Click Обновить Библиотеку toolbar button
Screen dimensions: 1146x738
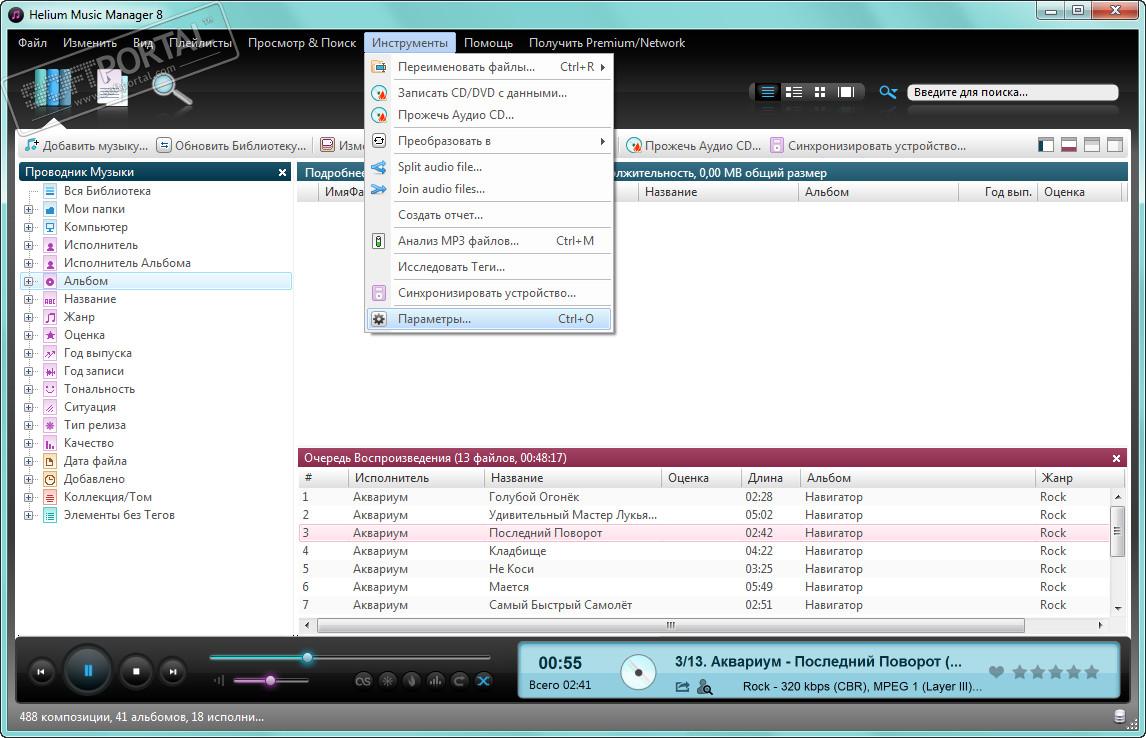coord(232,145)
